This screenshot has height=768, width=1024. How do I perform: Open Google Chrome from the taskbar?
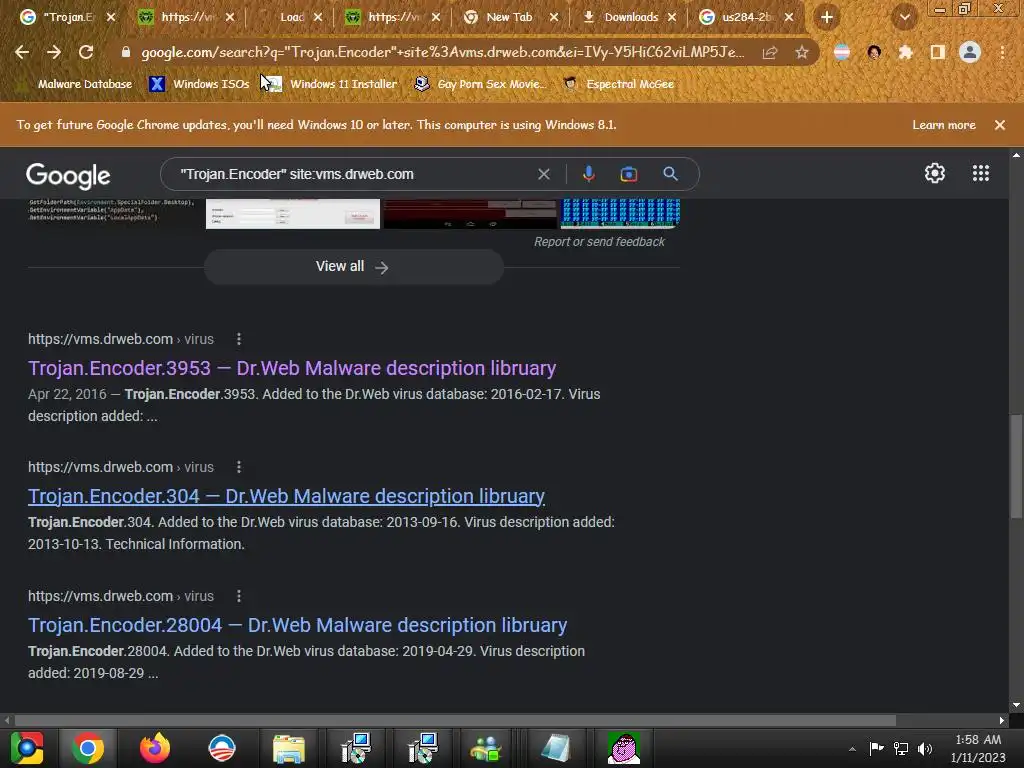click(x=88, y=748)
